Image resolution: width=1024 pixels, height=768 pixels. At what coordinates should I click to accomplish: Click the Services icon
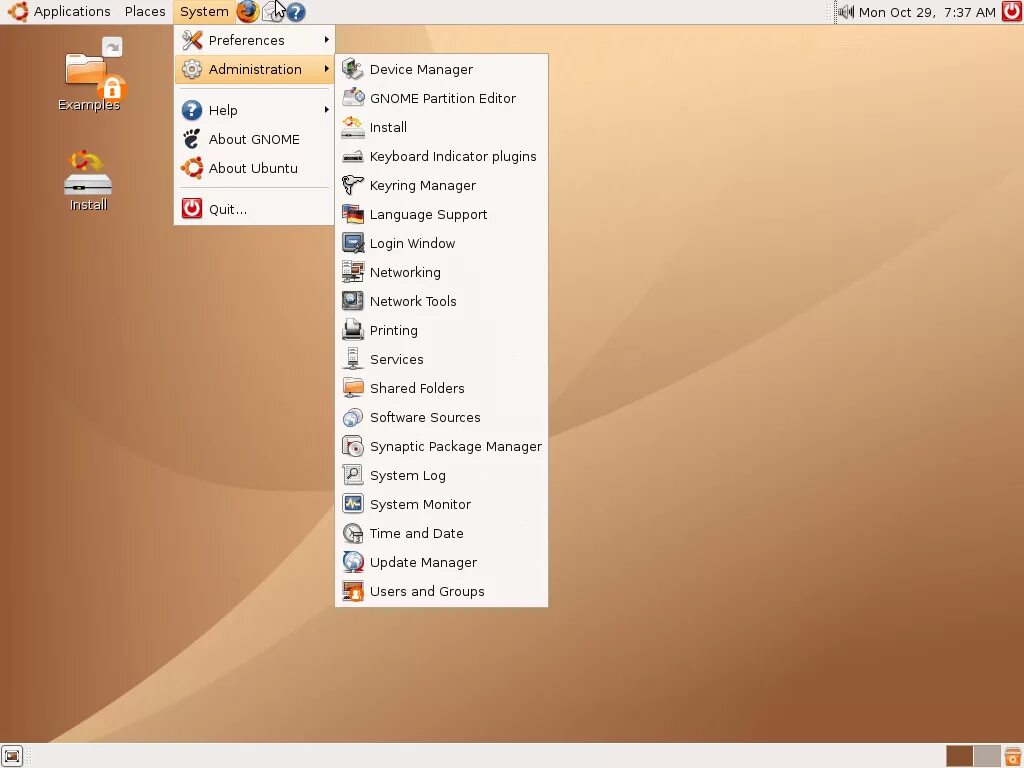(x=353, y=359)
